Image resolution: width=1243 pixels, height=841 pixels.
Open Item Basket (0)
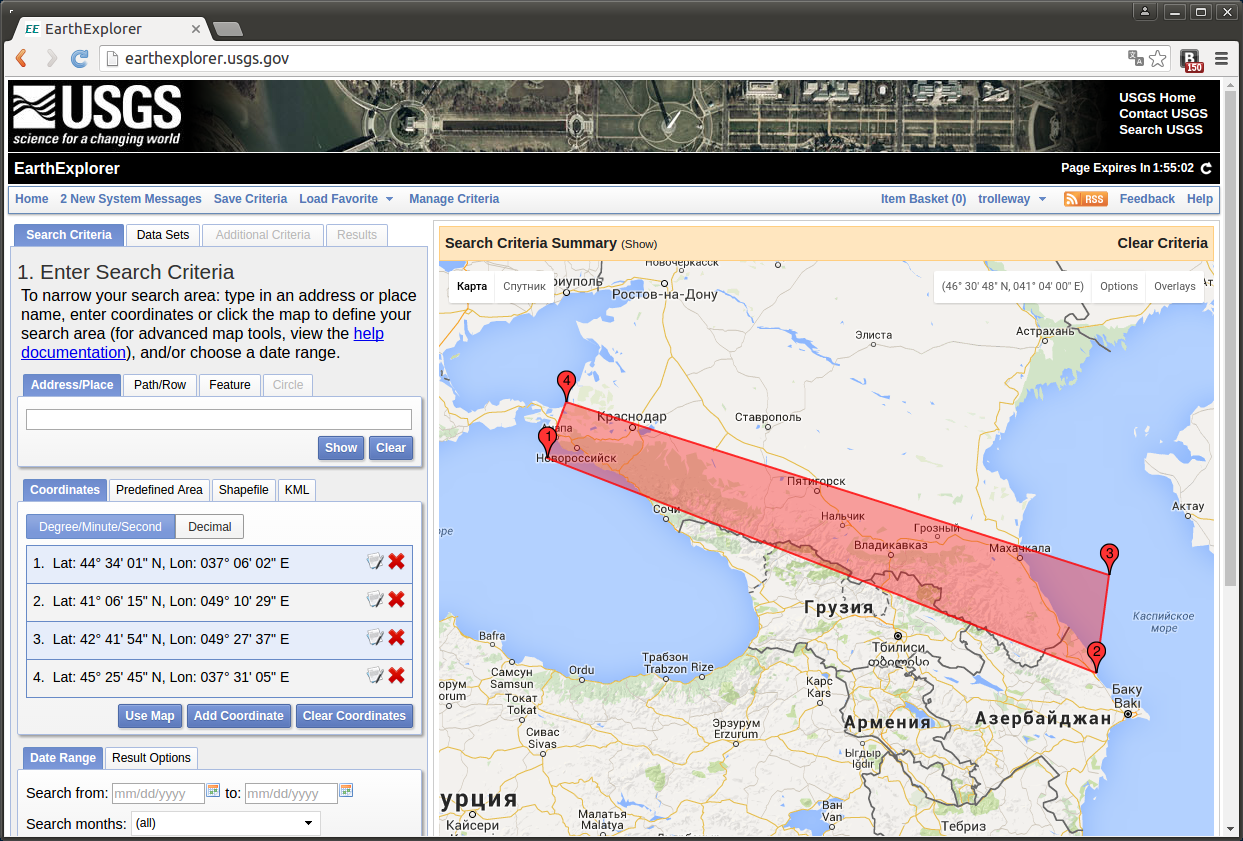[x=923, y=199]
